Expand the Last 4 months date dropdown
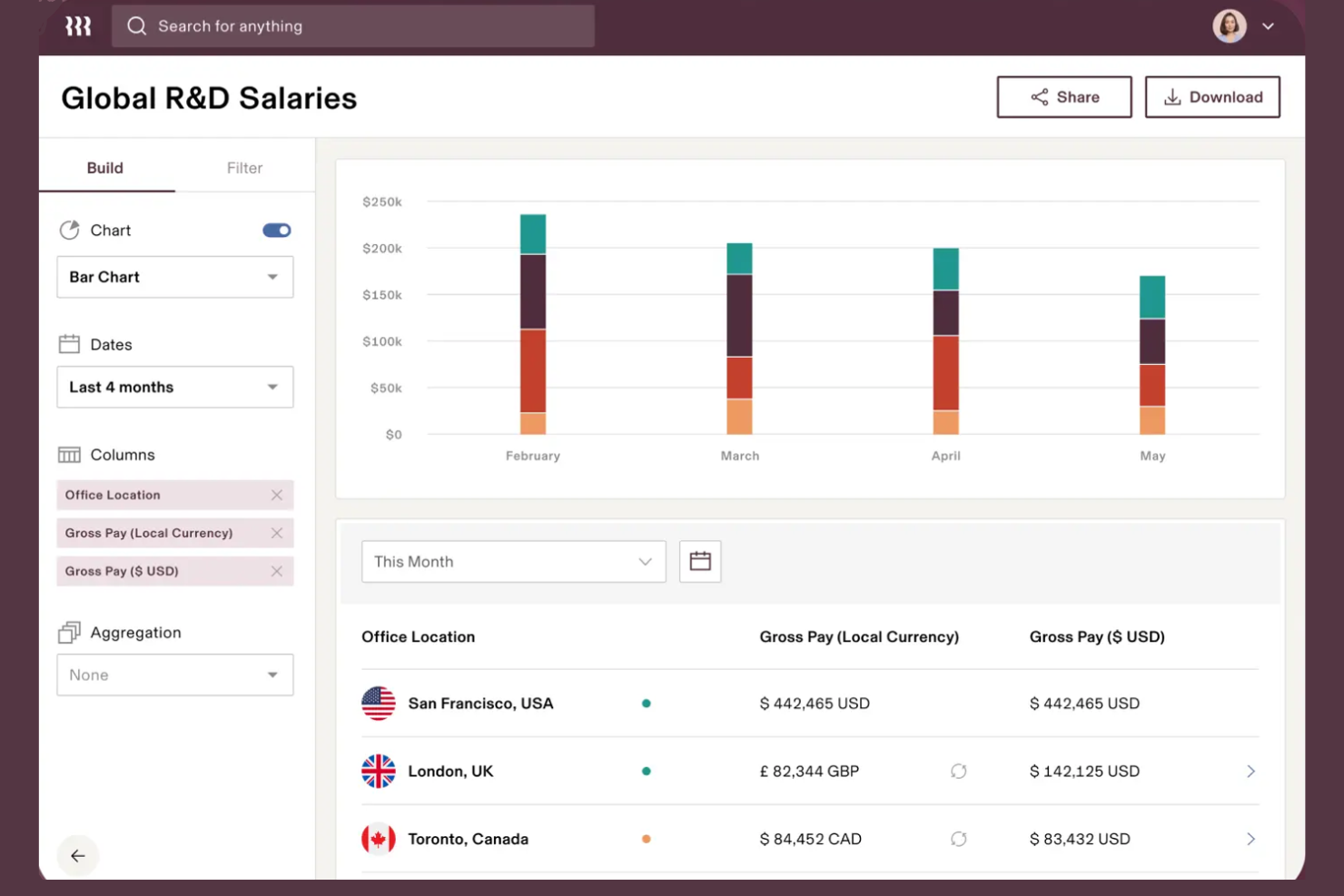Viewport: 1344px width, 896px height. pos(272,387)
